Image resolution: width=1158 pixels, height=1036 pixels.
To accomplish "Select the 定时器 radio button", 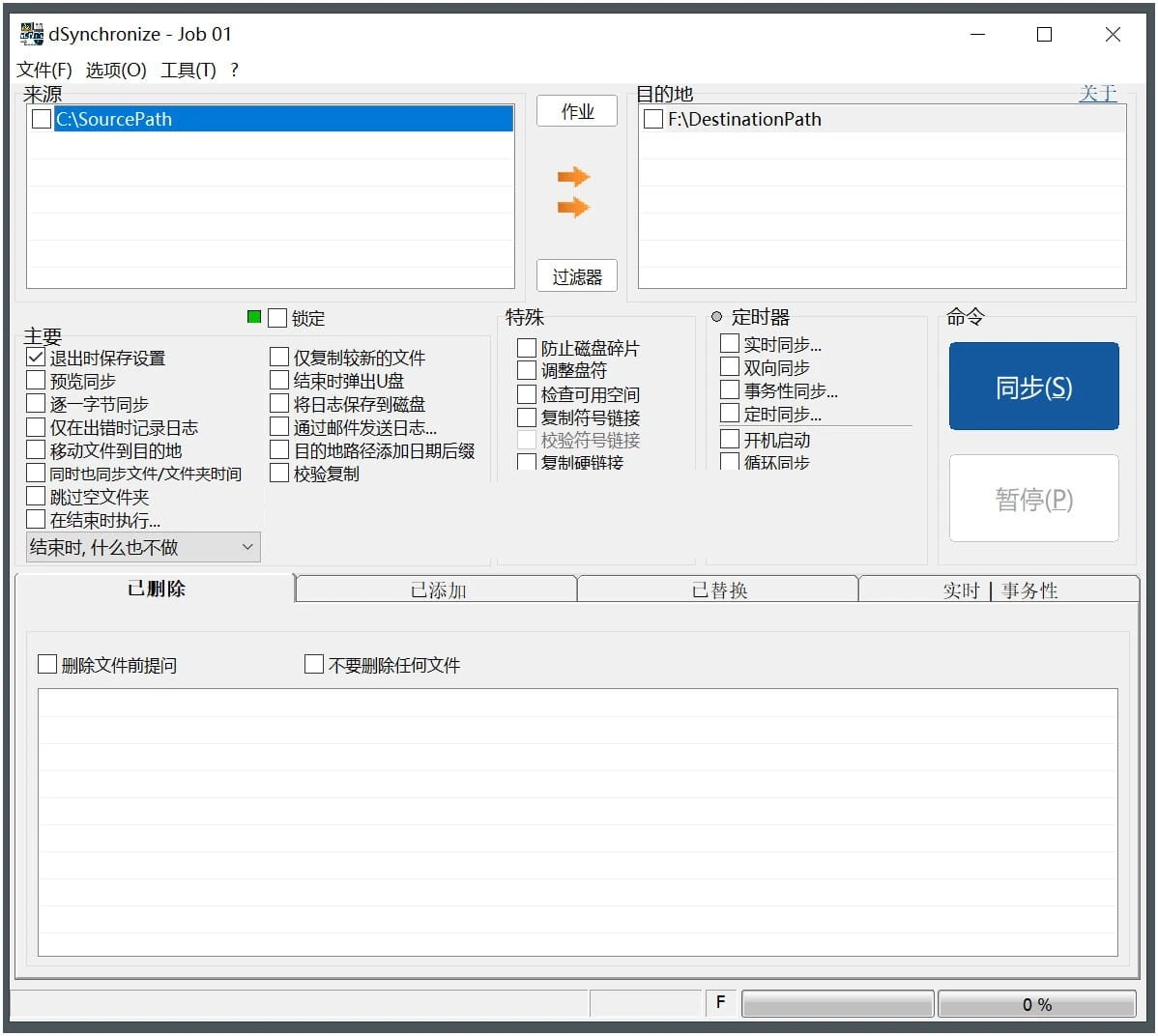I will 716,317.
